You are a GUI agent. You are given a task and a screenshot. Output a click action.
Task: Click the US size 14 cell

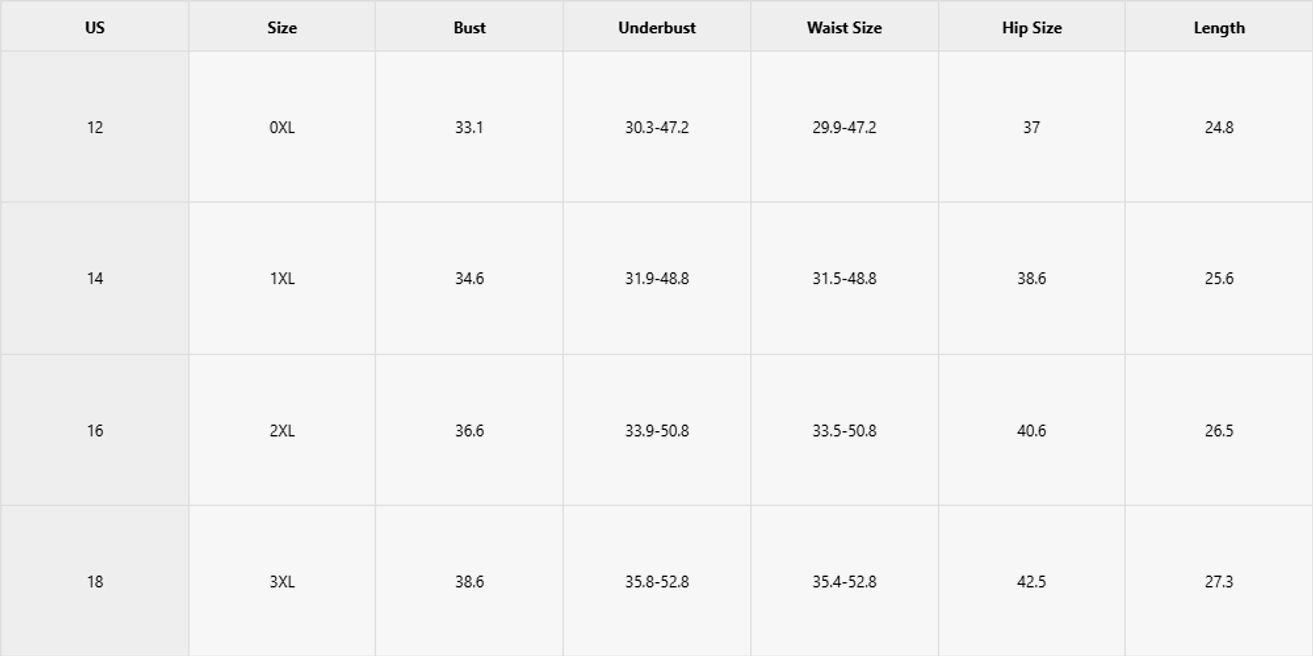click(x=95, y=279)
